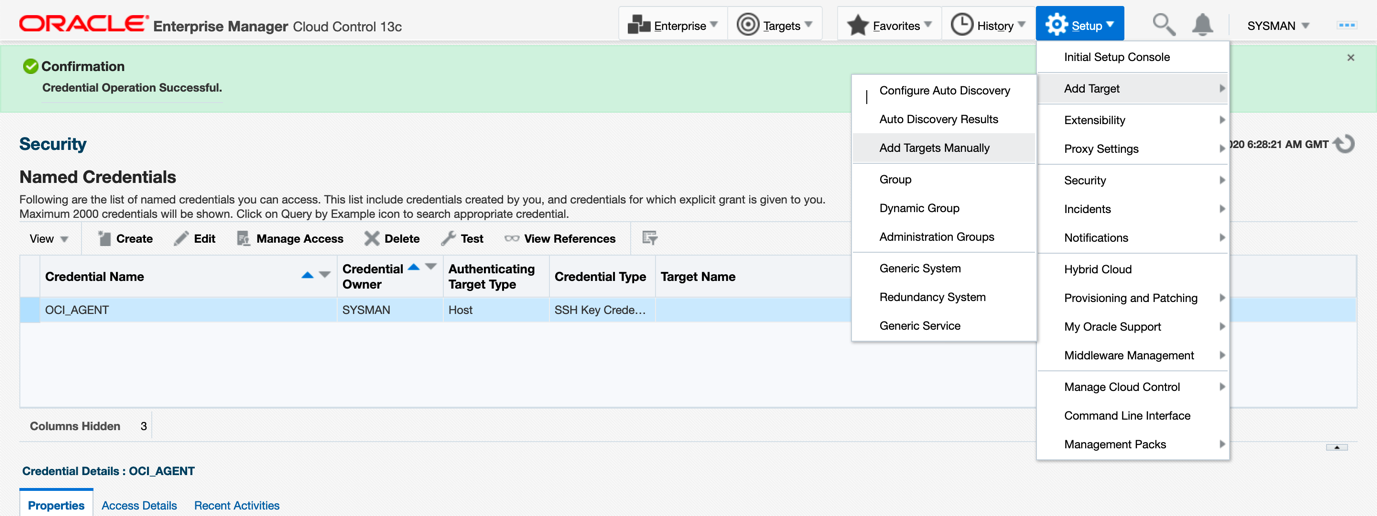Choose Configure Auto Discovery
1377x516 pixels.
pyautogui.click(x=944, y=91)
